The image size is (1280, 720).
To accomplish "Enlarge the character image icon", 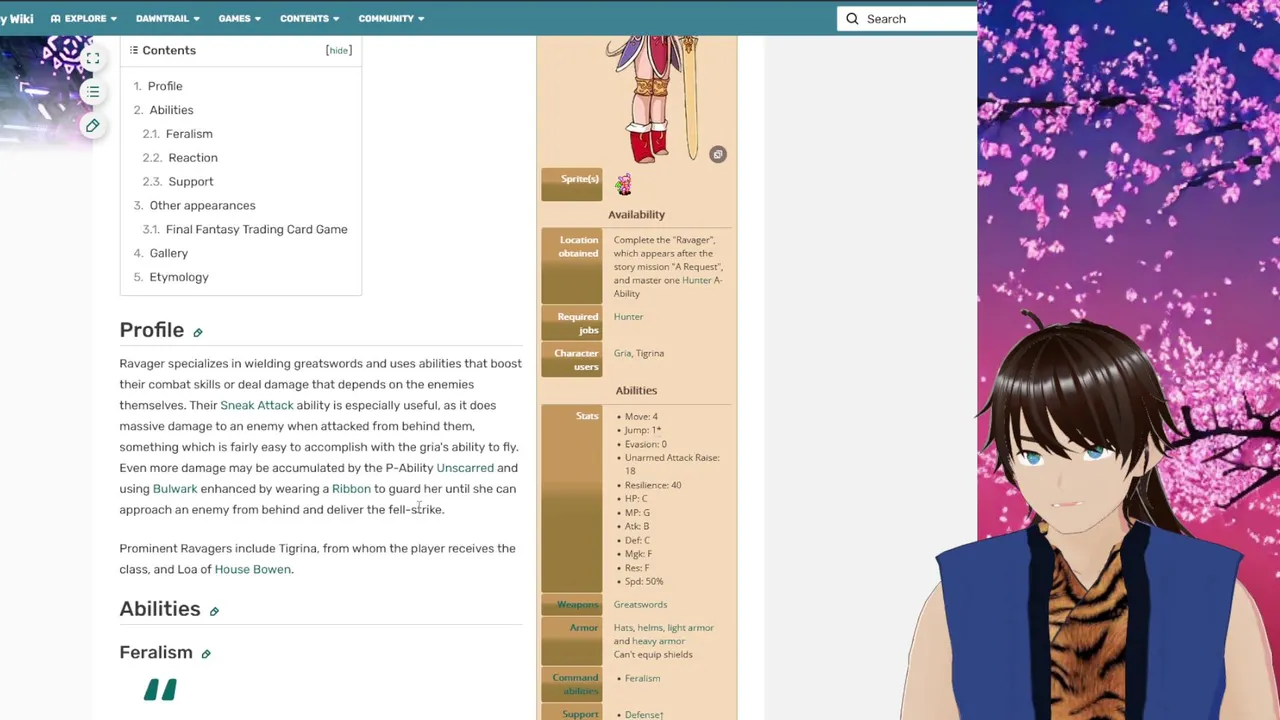I will [717, 154].
